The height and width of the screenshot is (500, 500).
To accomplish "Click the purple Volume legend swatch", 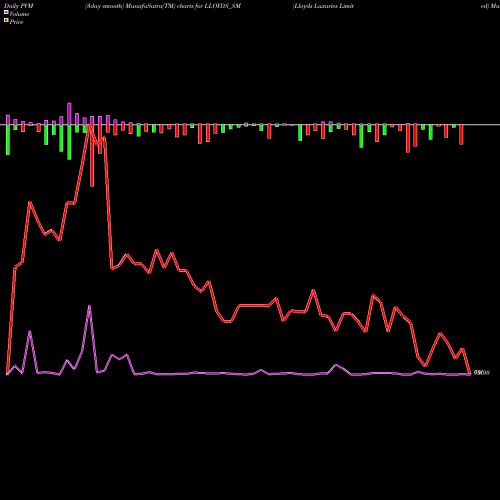I will tap(6, 12).
